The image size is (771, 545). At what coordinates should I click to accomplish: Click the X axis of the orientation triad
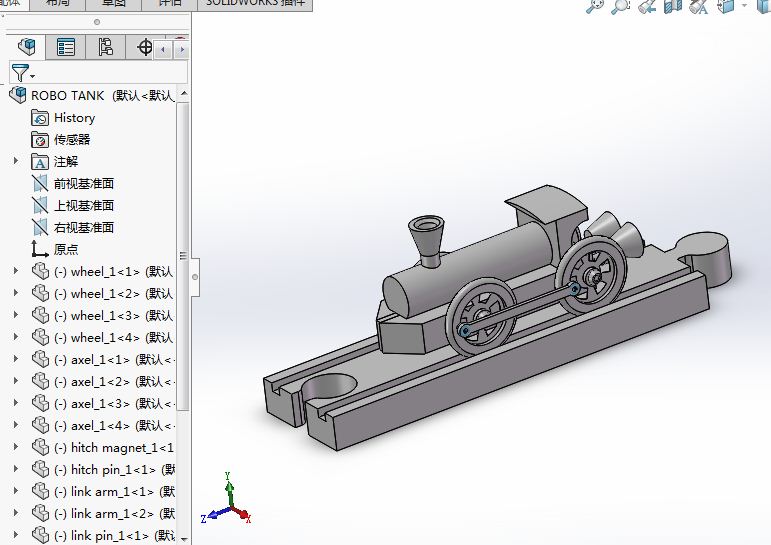[x=243, y=515]
